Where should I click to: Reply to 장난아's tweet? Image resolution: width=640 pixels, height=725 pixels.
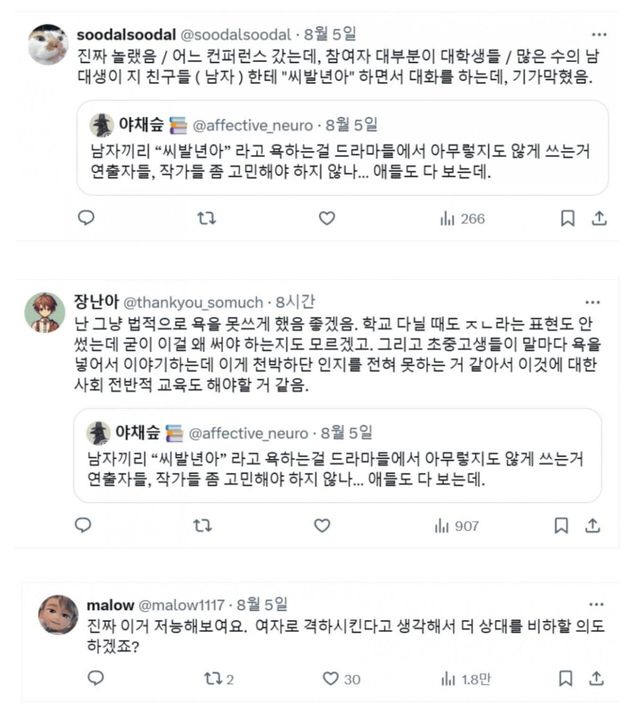(83, 525)
